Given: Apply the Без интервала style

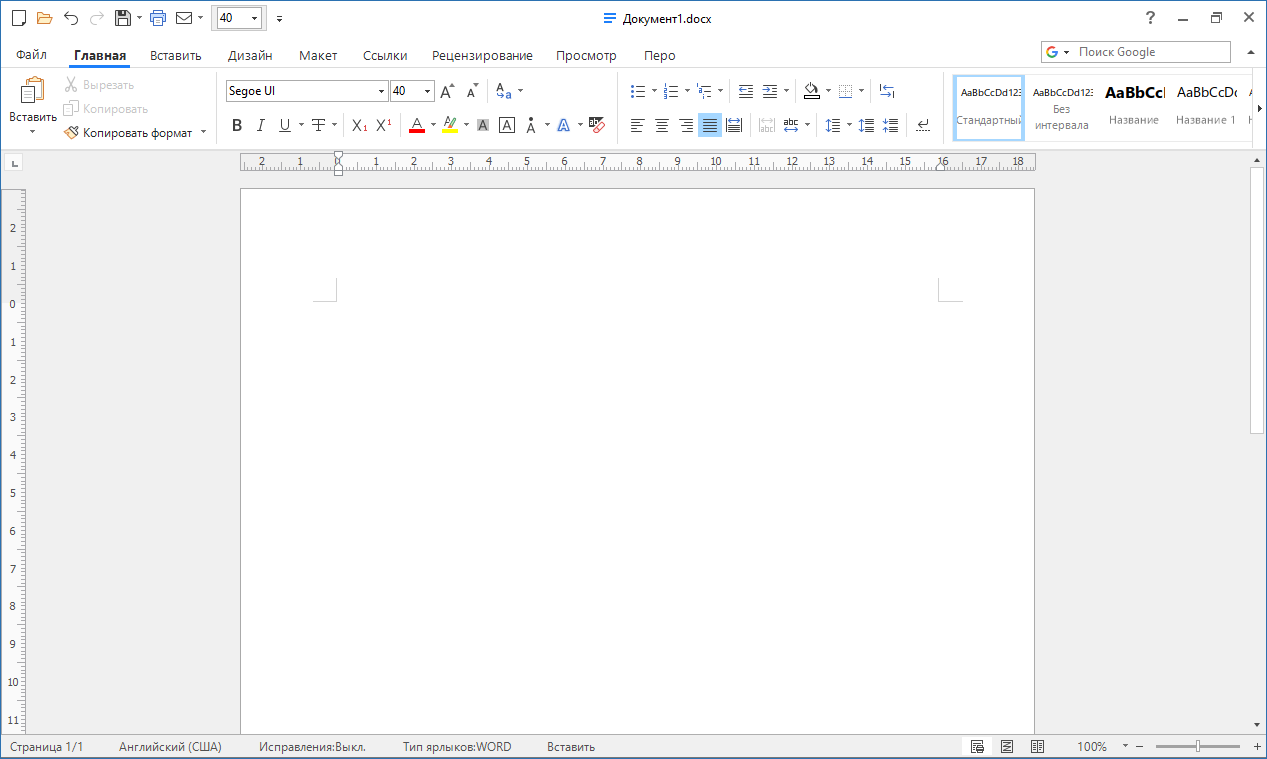Looking at the screenshot, I should point(1062,108).
